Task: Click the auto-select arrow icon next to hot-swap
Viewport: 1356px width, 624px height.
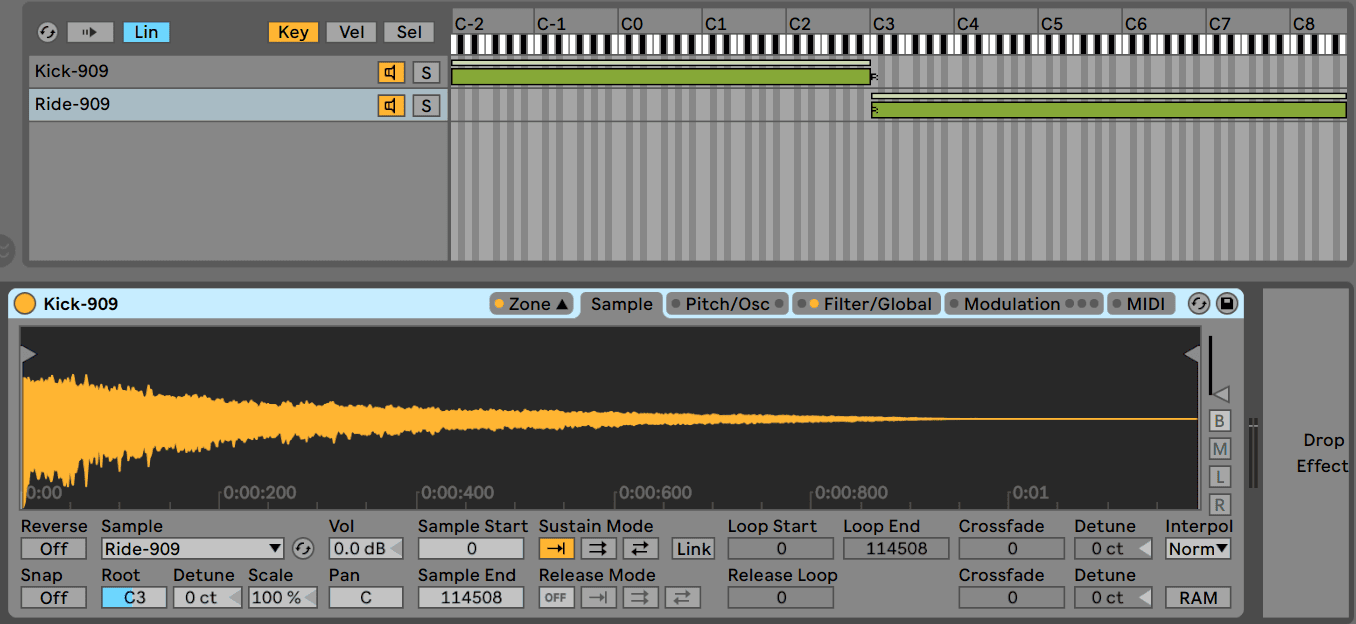Action: point(89,31)
